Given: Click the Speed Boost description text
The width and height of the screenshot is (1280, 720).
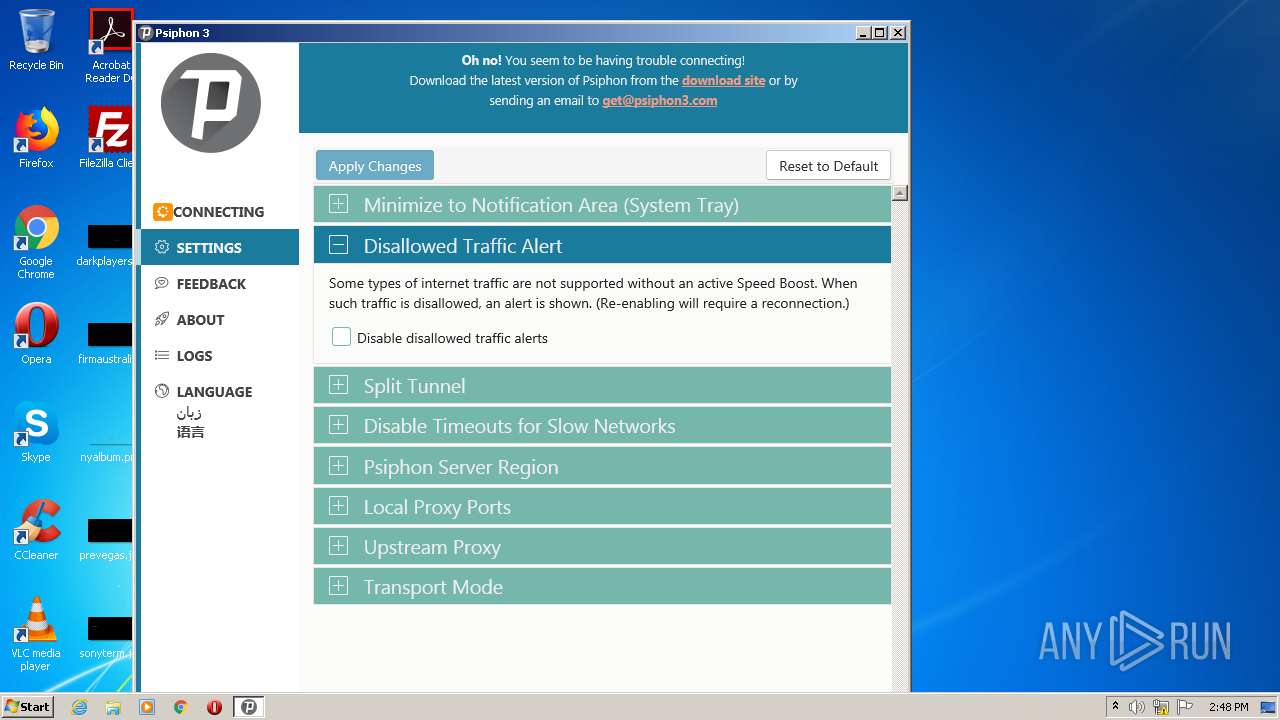Looking at the screenshot, I should pos(593,293).
